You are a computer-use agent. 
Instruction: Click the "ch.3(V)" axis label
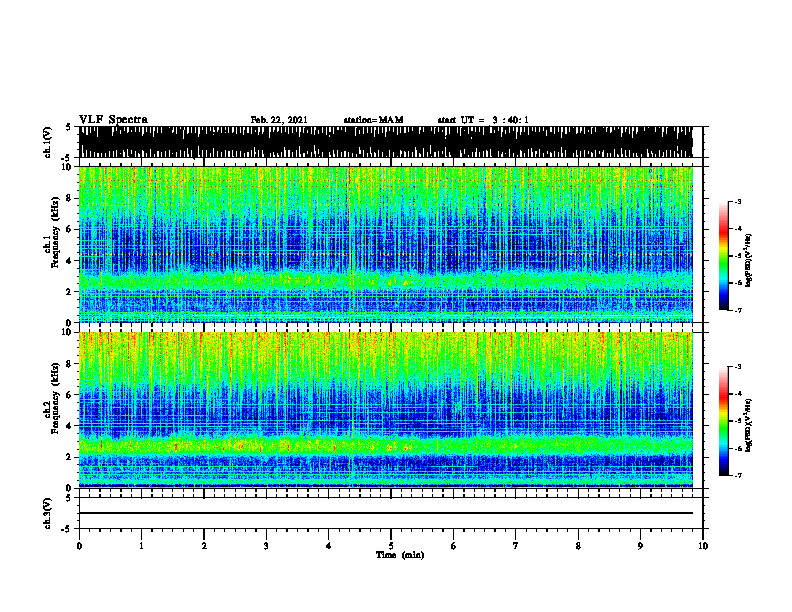47,513
